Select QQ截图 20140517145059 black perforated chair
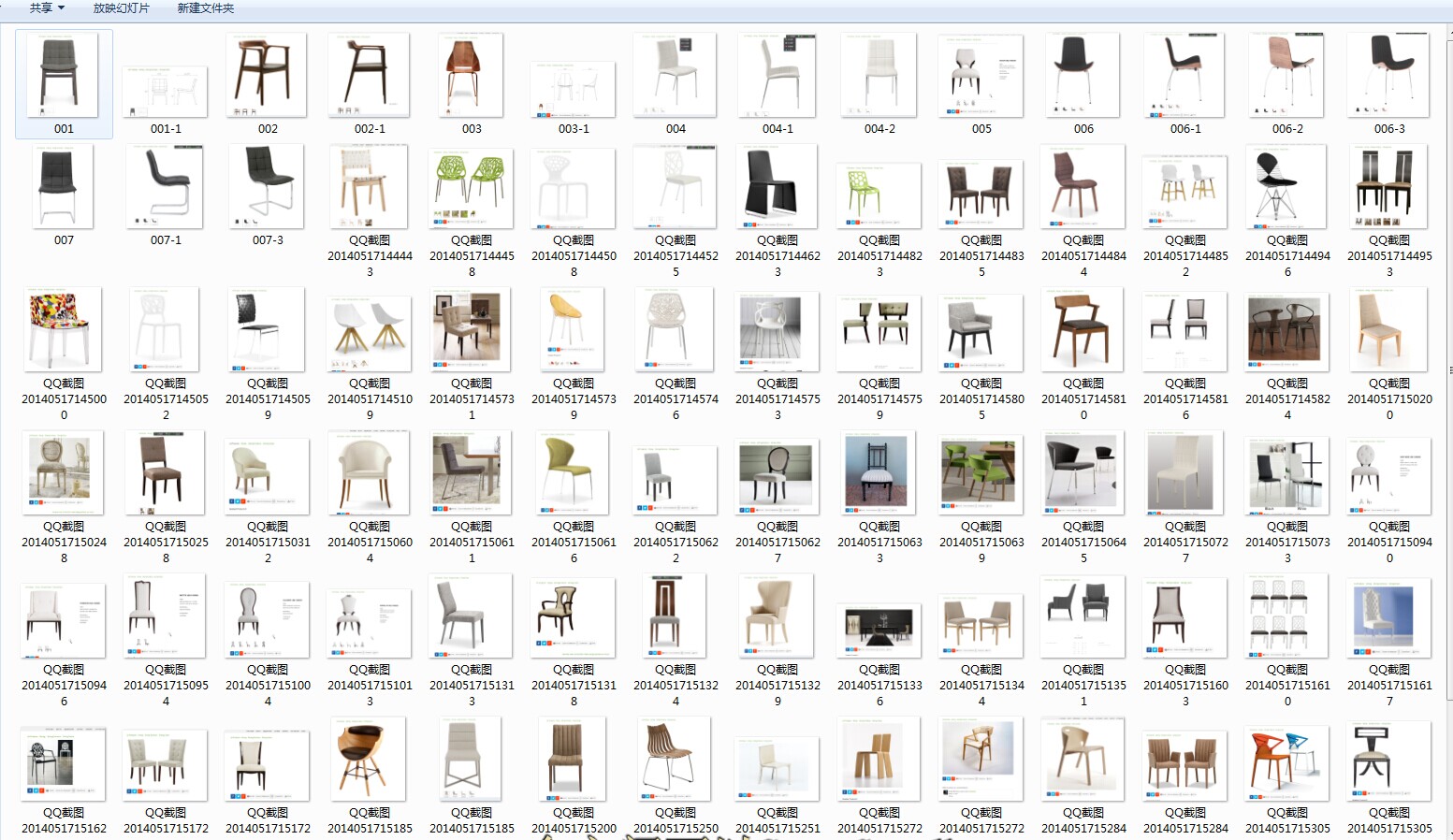This screenshot has width=1453, height=840. pos(268,329)
